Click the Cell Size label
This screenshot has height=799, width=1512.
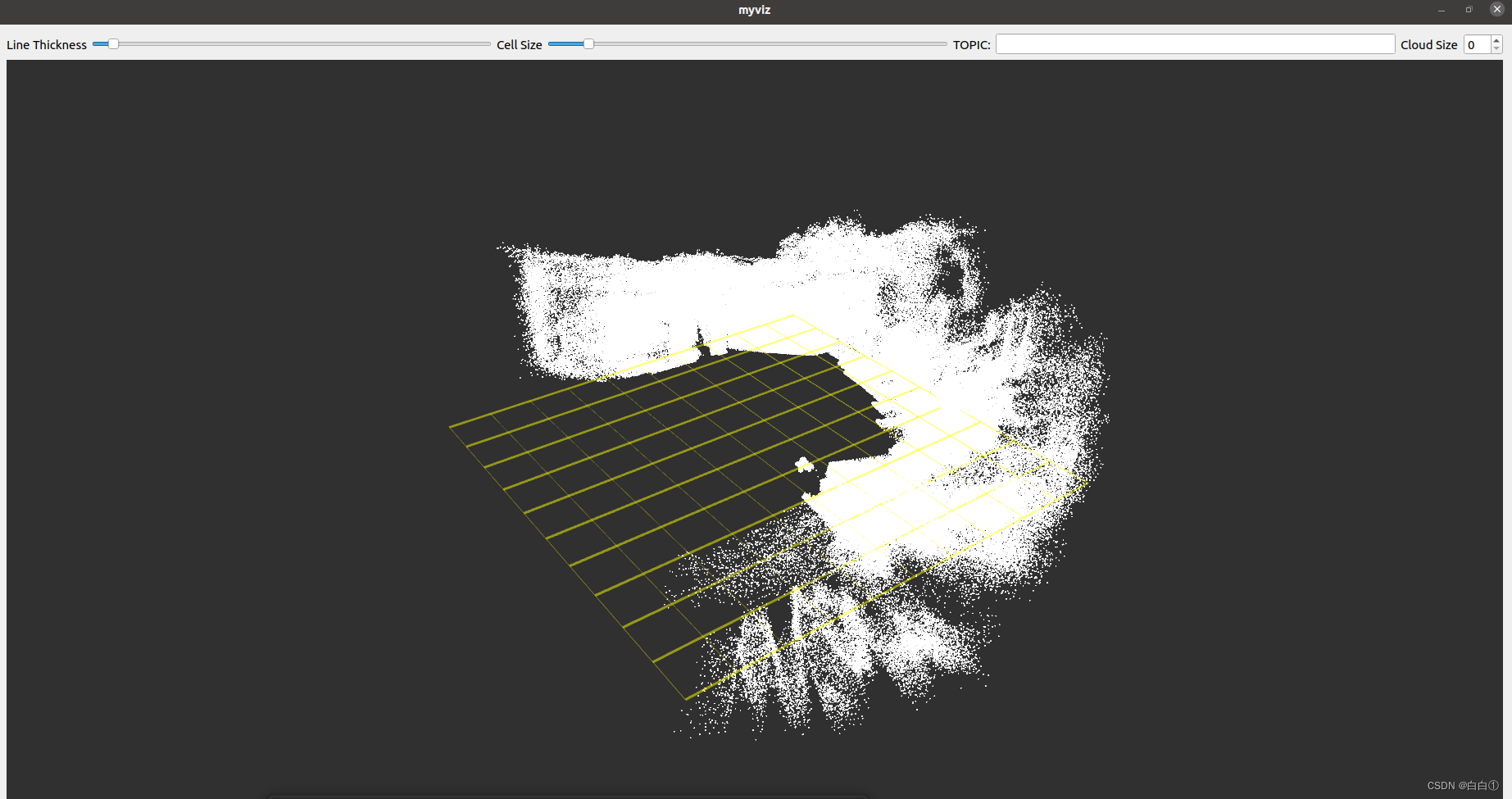coord(519,44)
